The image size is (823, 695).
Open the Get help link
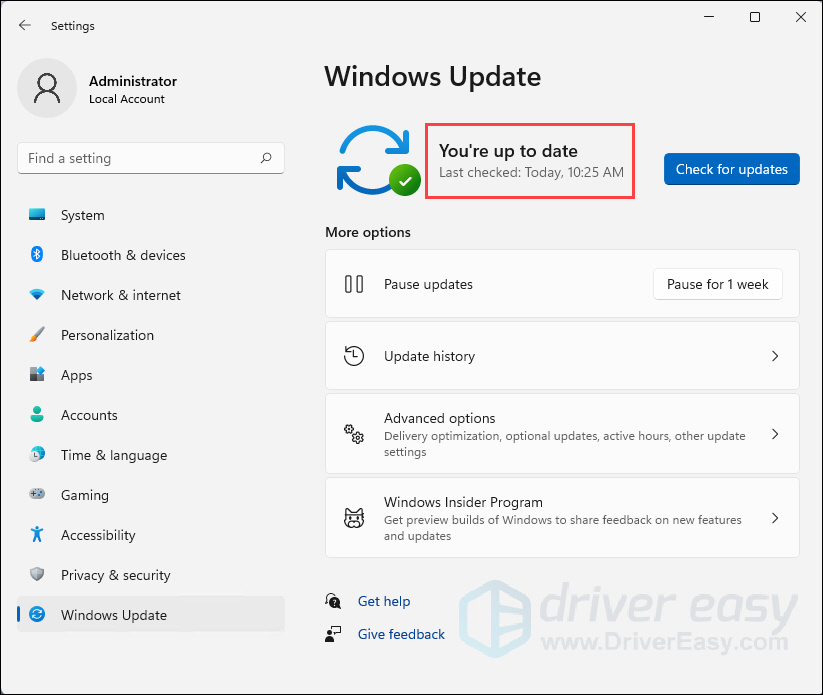384,601
